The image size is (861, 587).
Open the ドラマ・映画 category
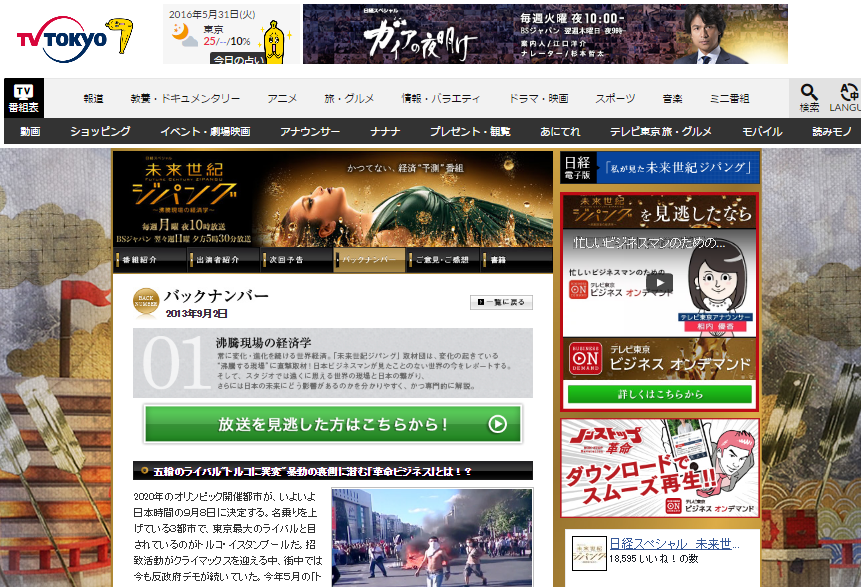pos(539,98)
